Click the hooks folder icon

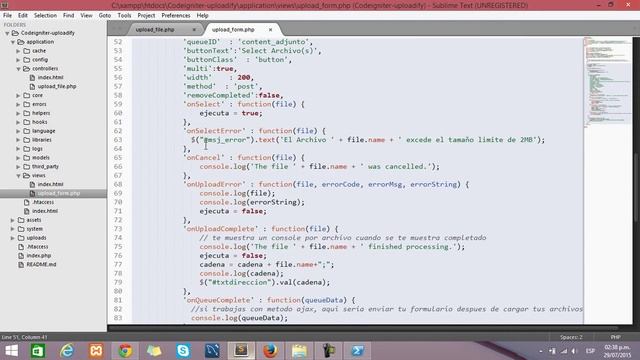pyautogui.click(x=27, y=122)
